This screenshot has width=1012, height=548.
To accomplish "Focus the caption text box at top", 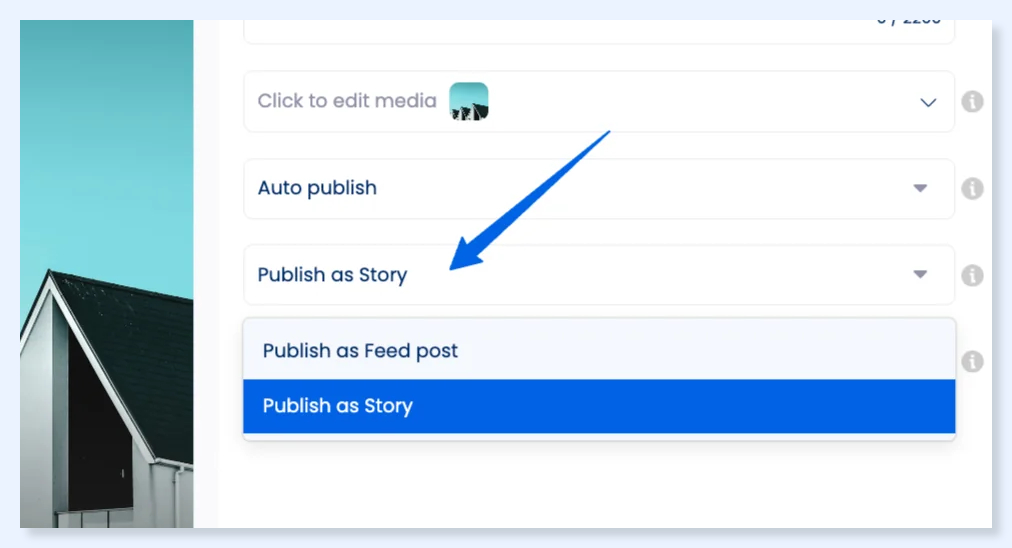I will (x=599, y=31).
